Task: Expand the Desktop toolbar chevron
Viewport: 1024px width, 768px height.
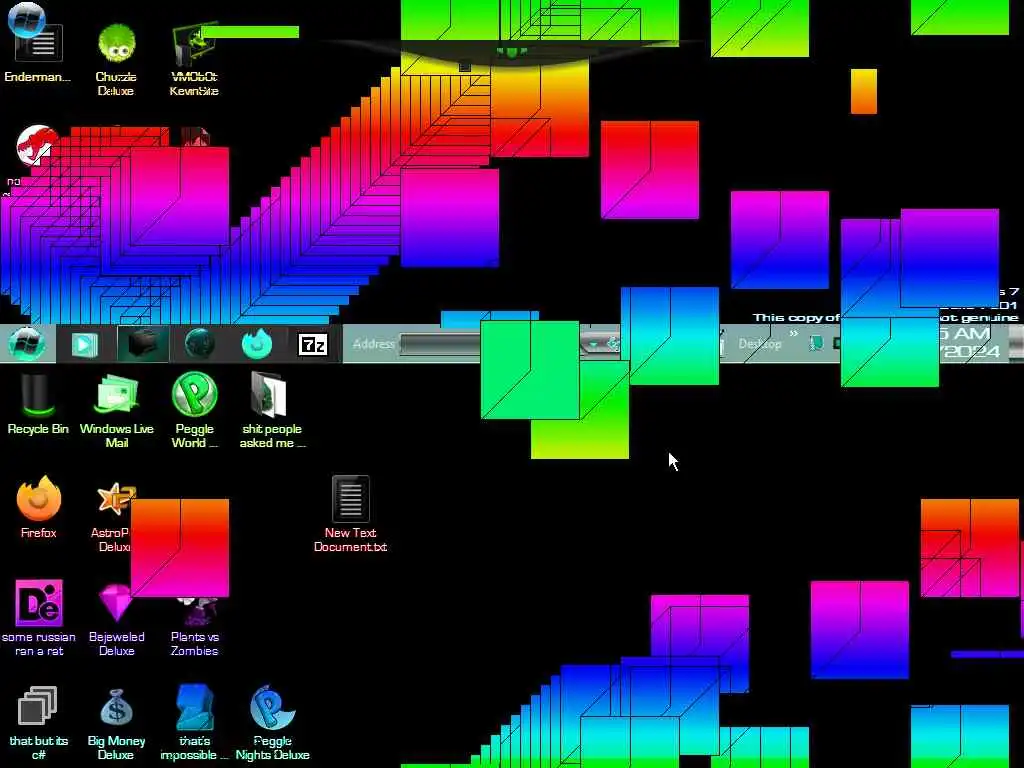Action: point(794,334)
